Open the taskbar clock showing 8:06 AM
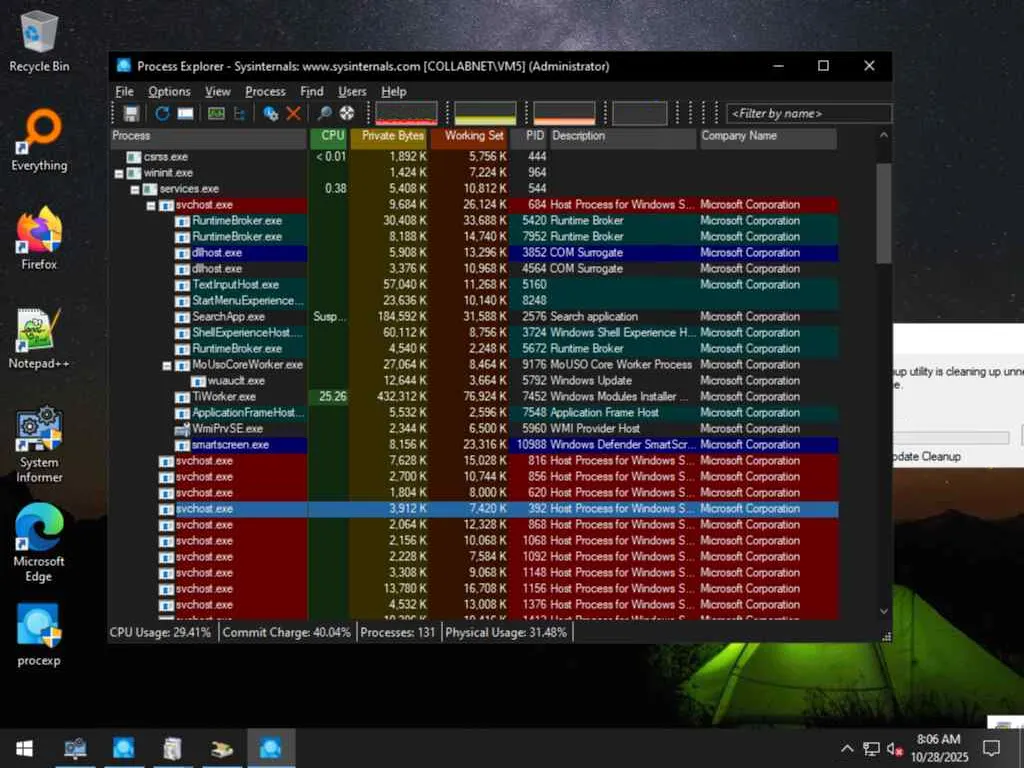This screenshot has width=1024, height=768. coord(939,748)
